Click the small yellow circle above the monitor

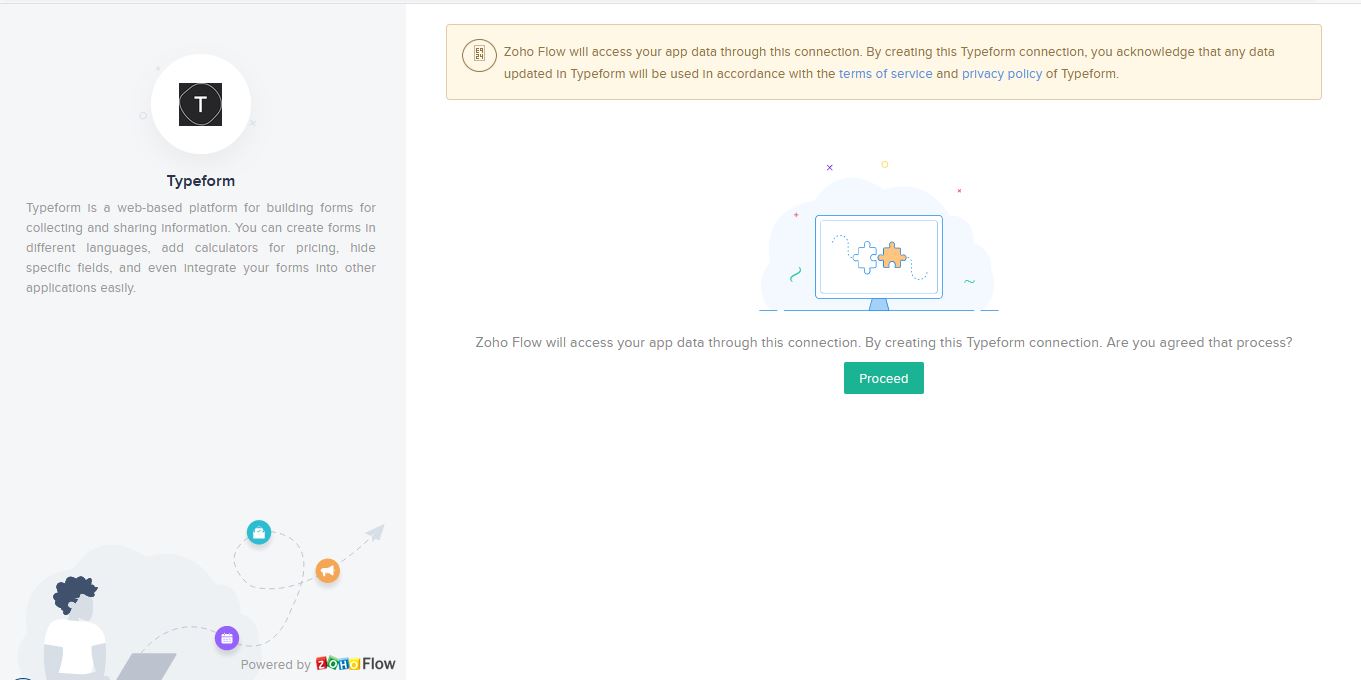pos(884,164)
